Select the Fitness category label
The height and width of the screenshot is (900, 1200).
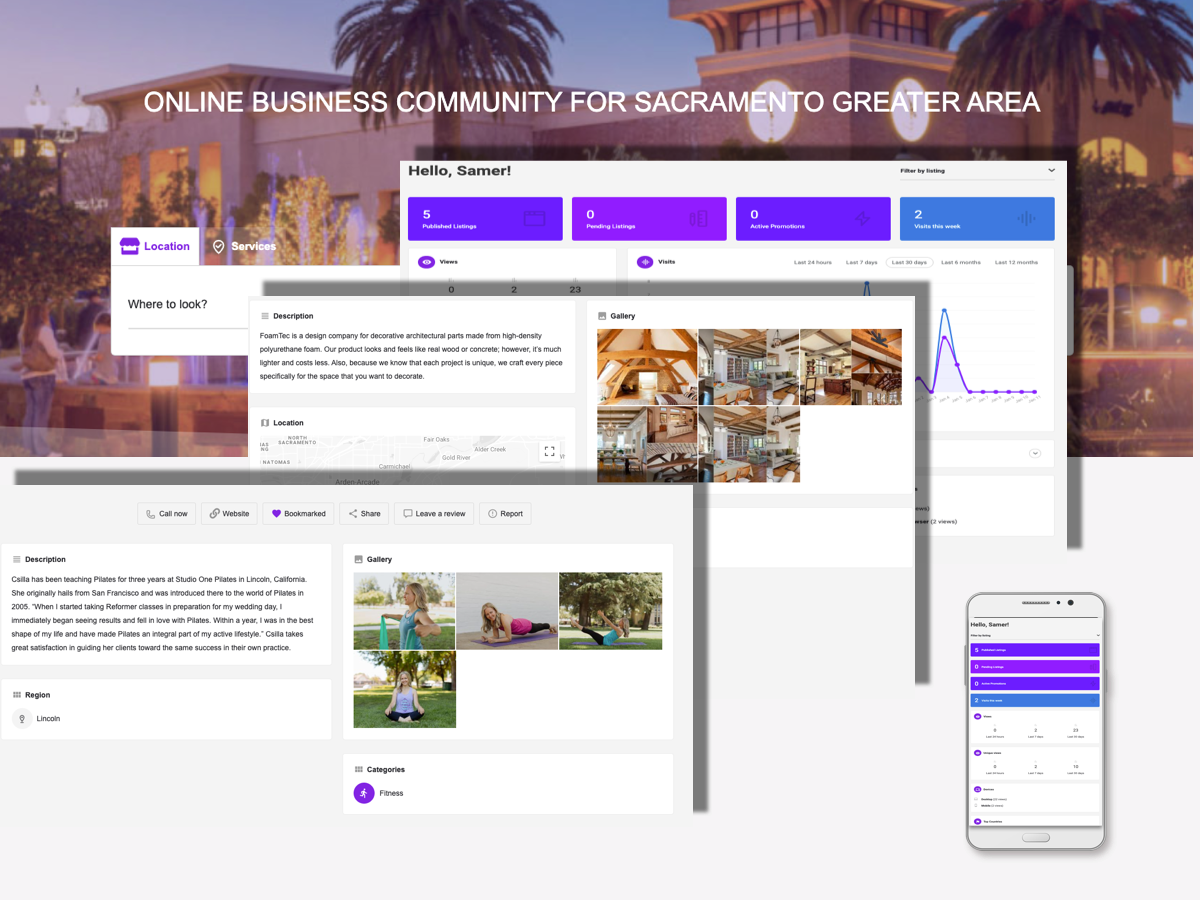point(391,794)
